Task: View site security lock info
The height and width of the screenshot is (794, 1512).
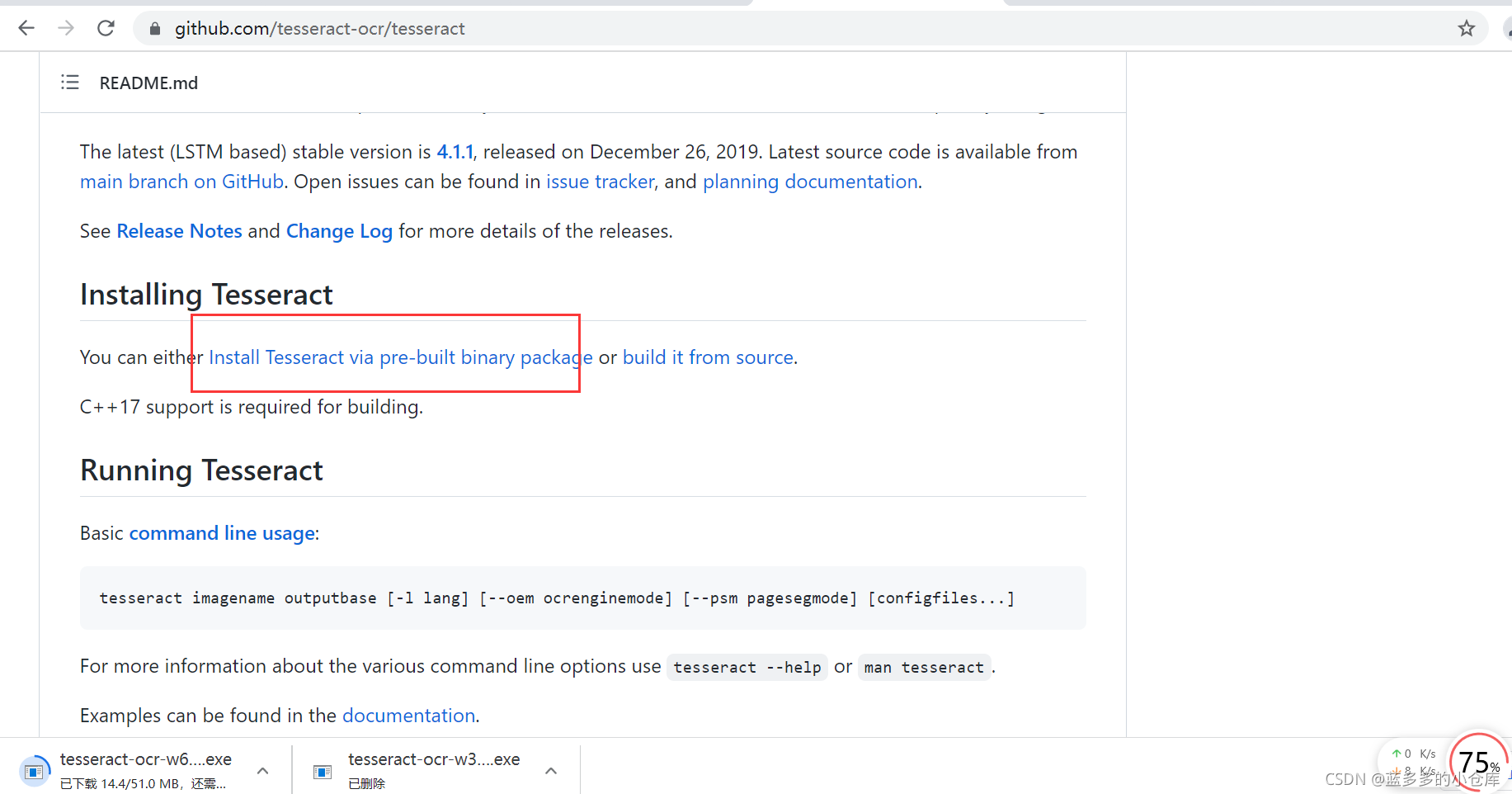Action: coord(154,29)
